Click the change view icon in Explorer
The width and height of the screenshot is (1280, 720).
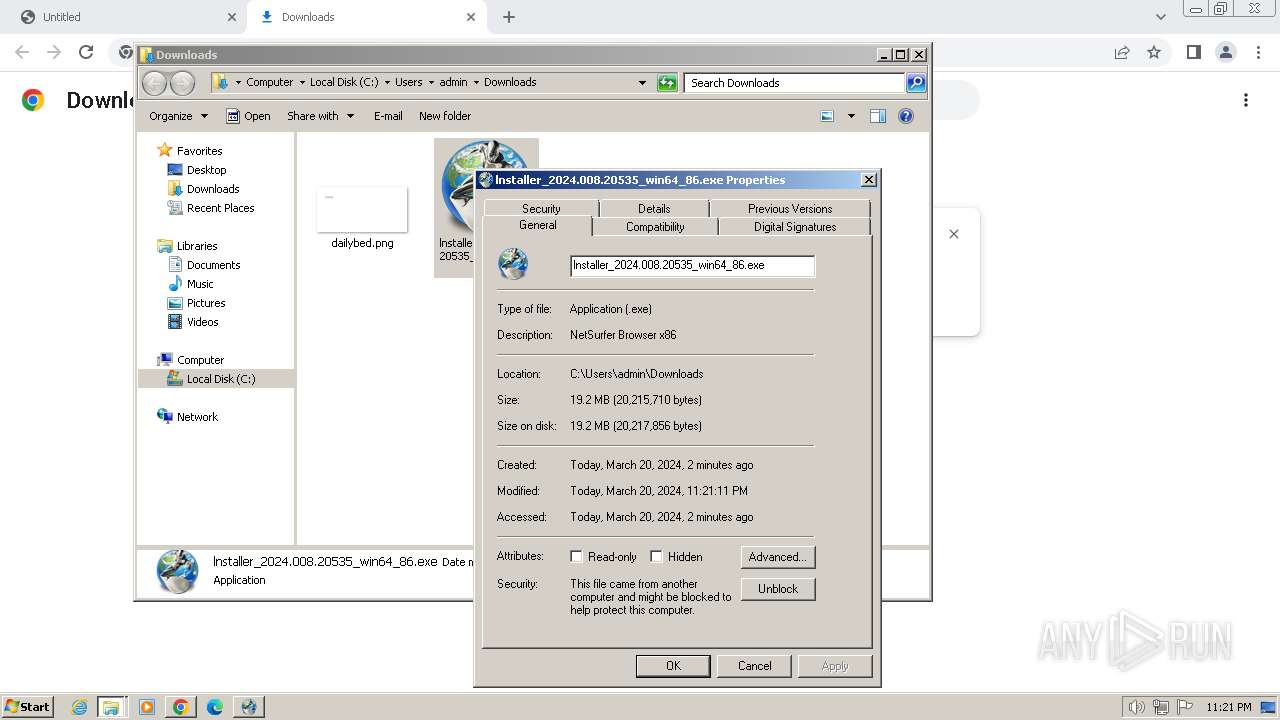[827, 116]
